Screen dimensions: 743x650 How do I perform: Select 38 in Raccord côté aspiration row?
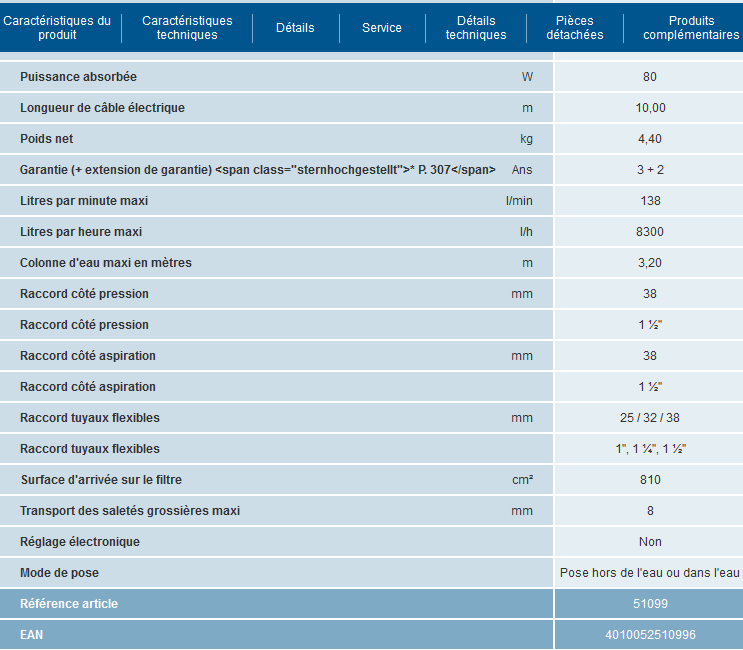[650, 356]
